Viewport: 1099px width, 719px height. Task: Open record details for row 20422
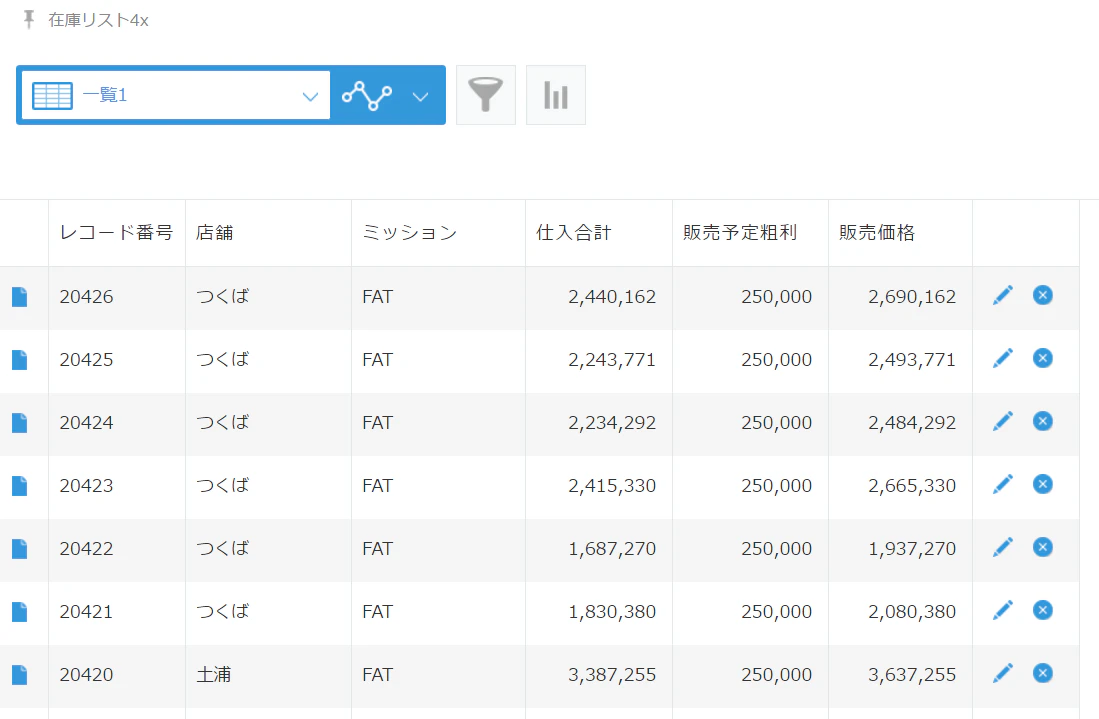tap(20, 549)
